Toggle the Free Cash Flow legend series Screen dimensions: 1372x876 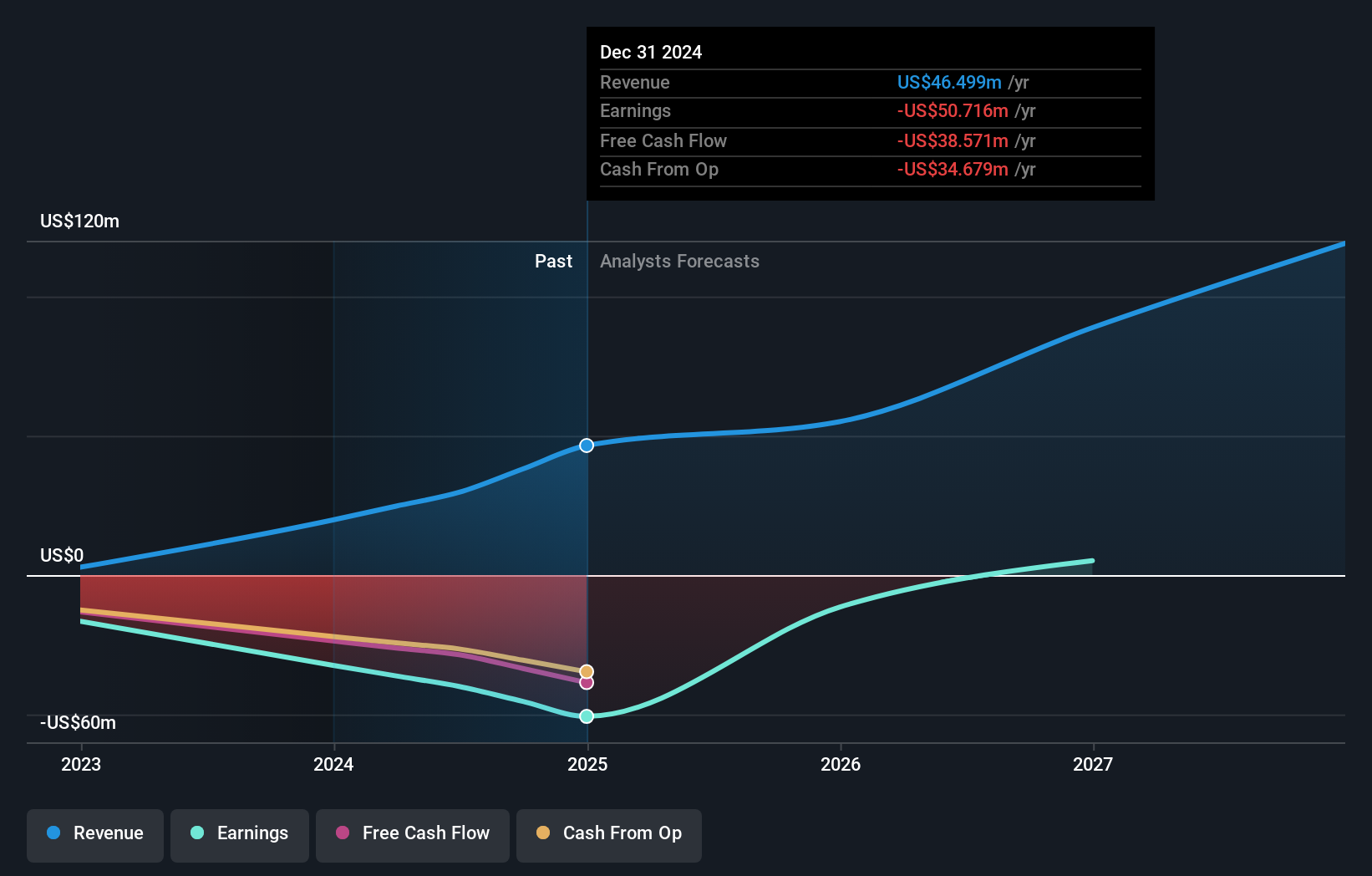point(413,835)
